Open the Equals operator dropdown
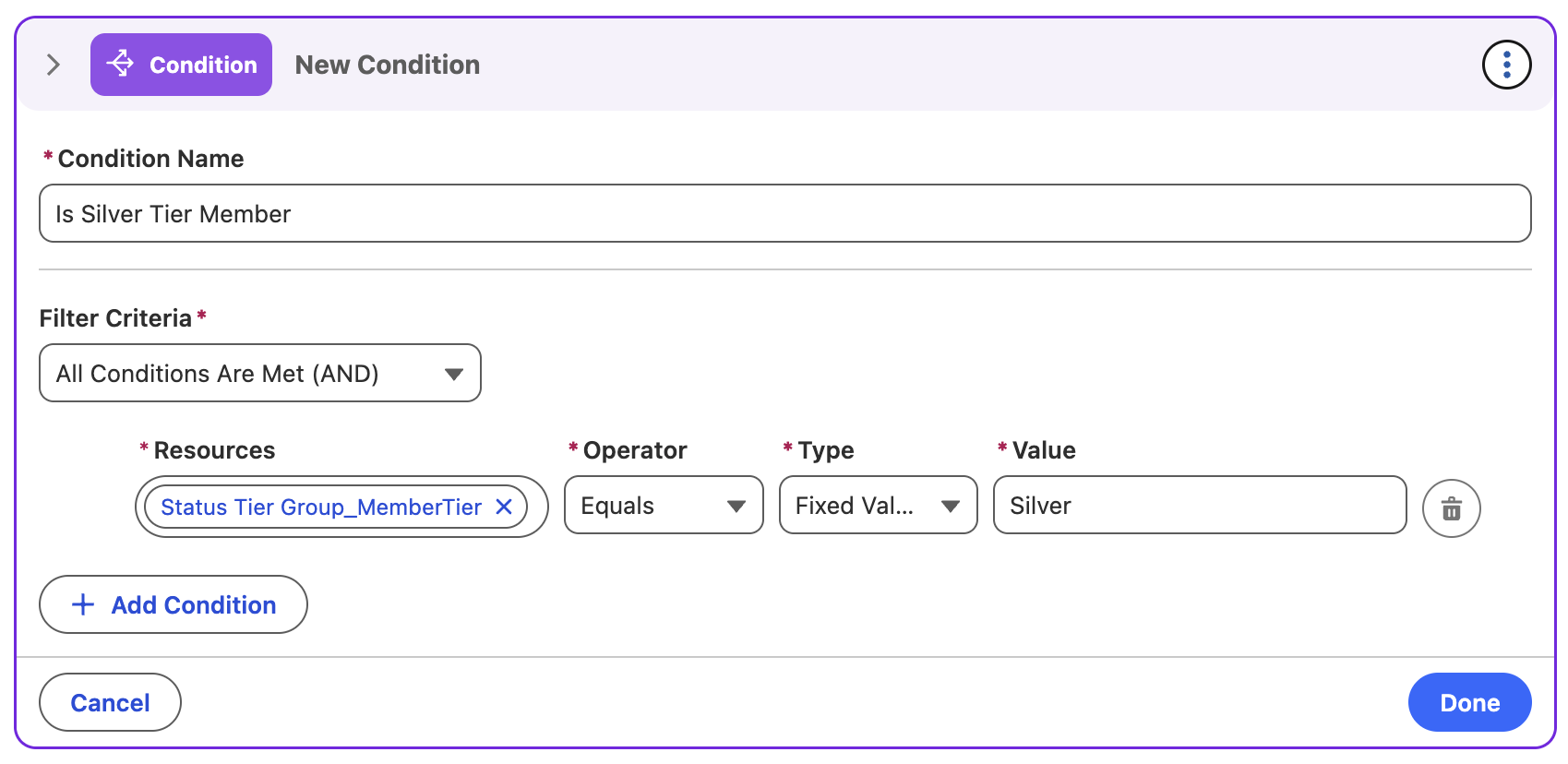The width and height of the screenshot is (1568, 764). pos(664,505)
